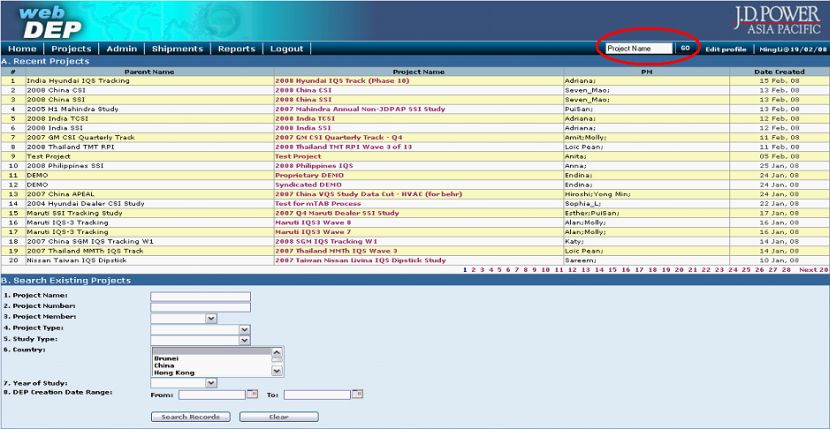Open the Projects menu
Image resolution: width=830 pixels, height=429 pixels.
[x=71, y=49]
